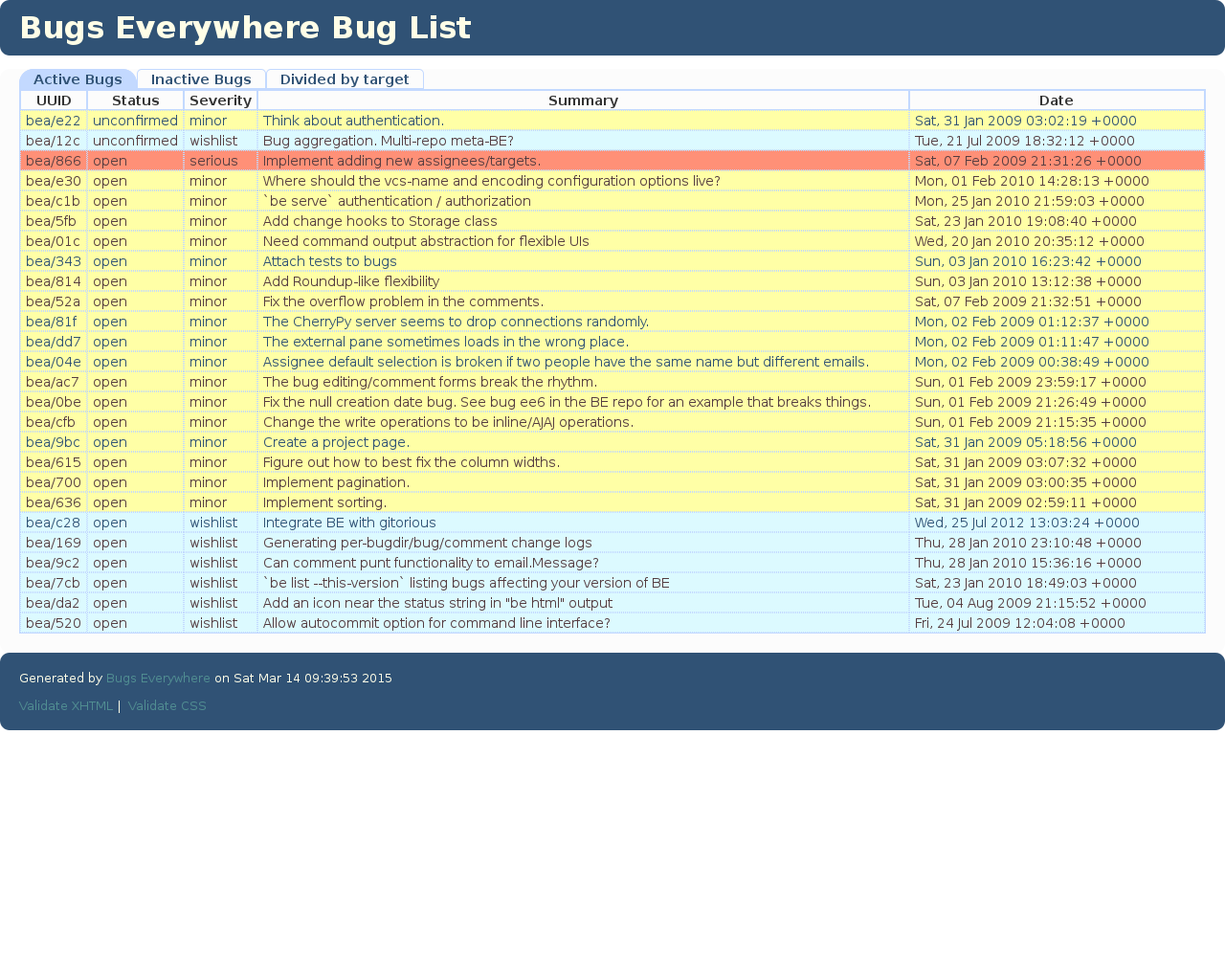Open bug bea/01c UUID link
This screenshot has width=1225, height=980.
[54, 241]
